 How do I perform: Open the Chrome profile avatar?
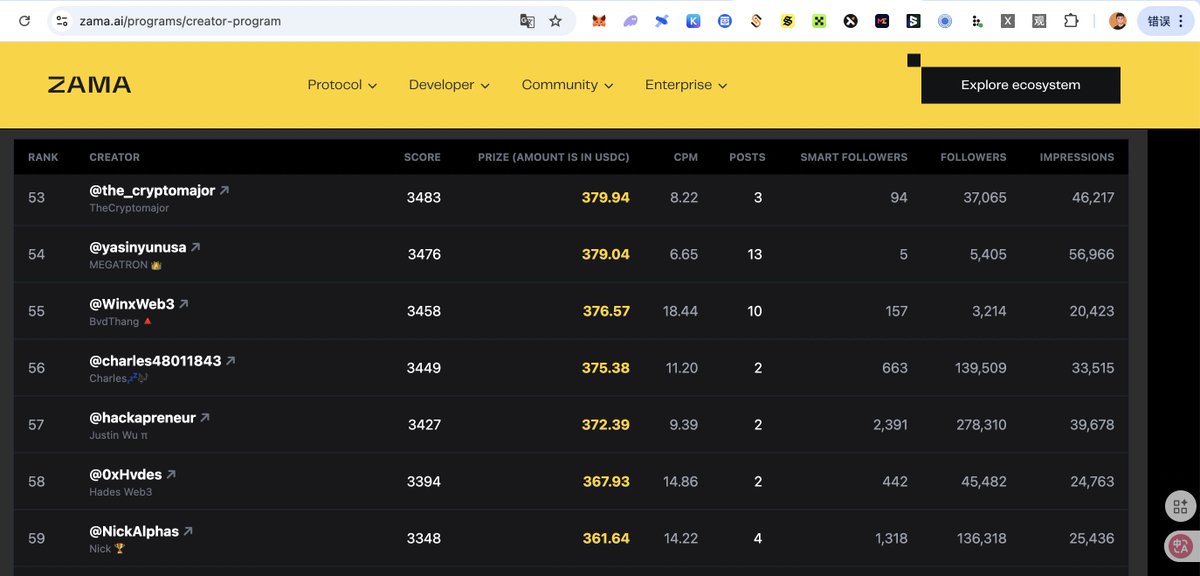tap(1118, 21)
